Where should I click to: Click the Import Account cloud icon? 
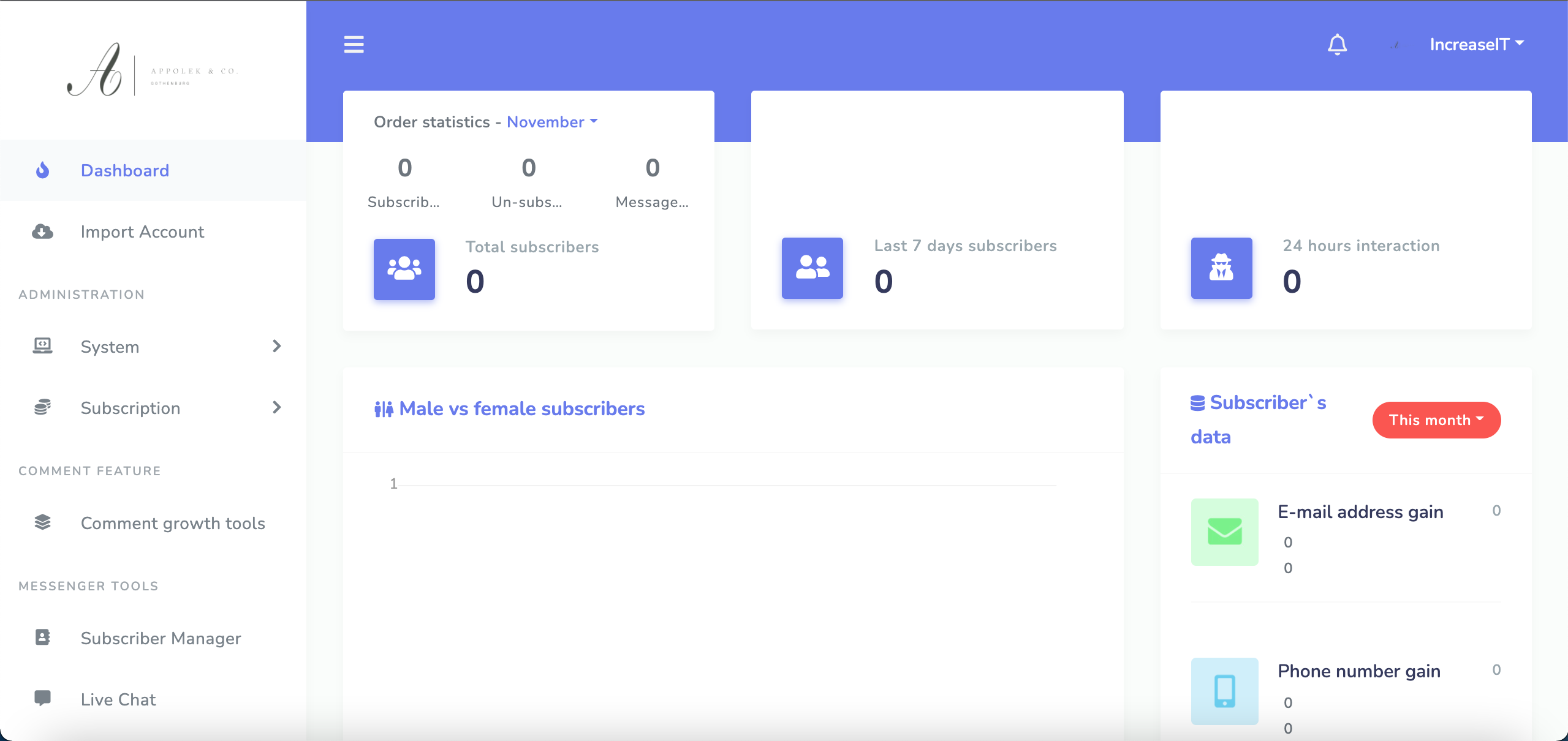42,231
